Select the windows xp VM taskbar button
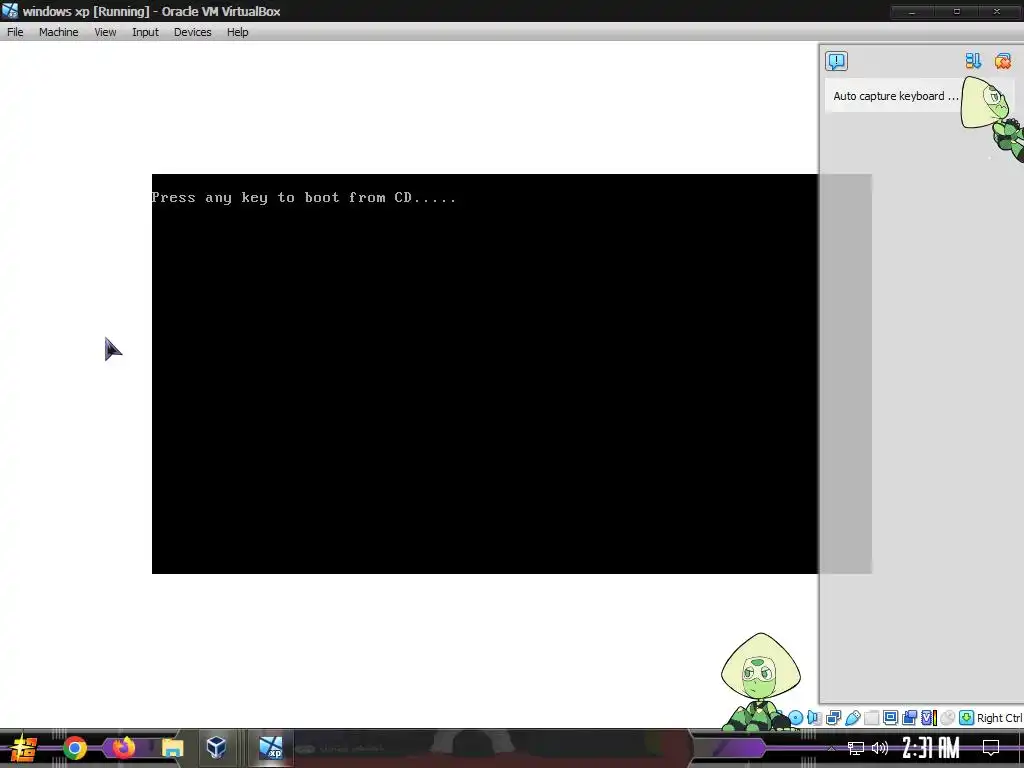 click(270, 747)
